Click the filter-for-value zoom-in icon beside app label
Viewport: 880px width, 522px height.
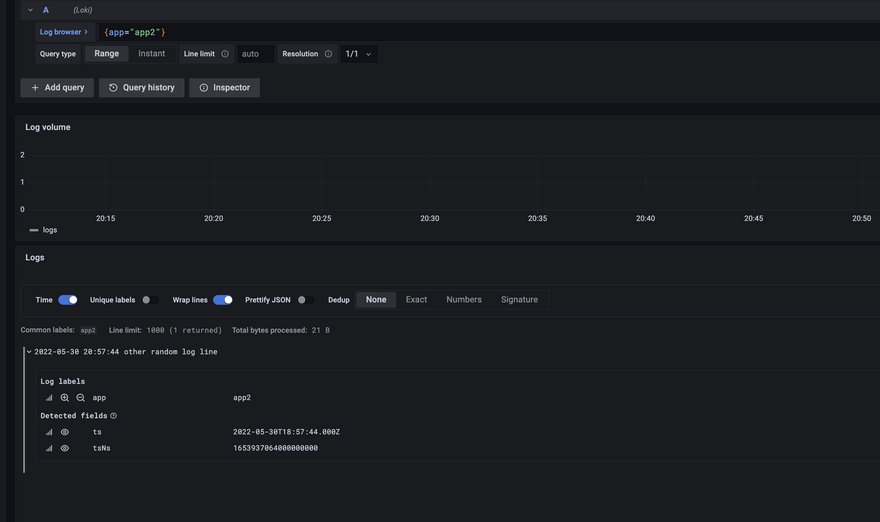[65, 398]
